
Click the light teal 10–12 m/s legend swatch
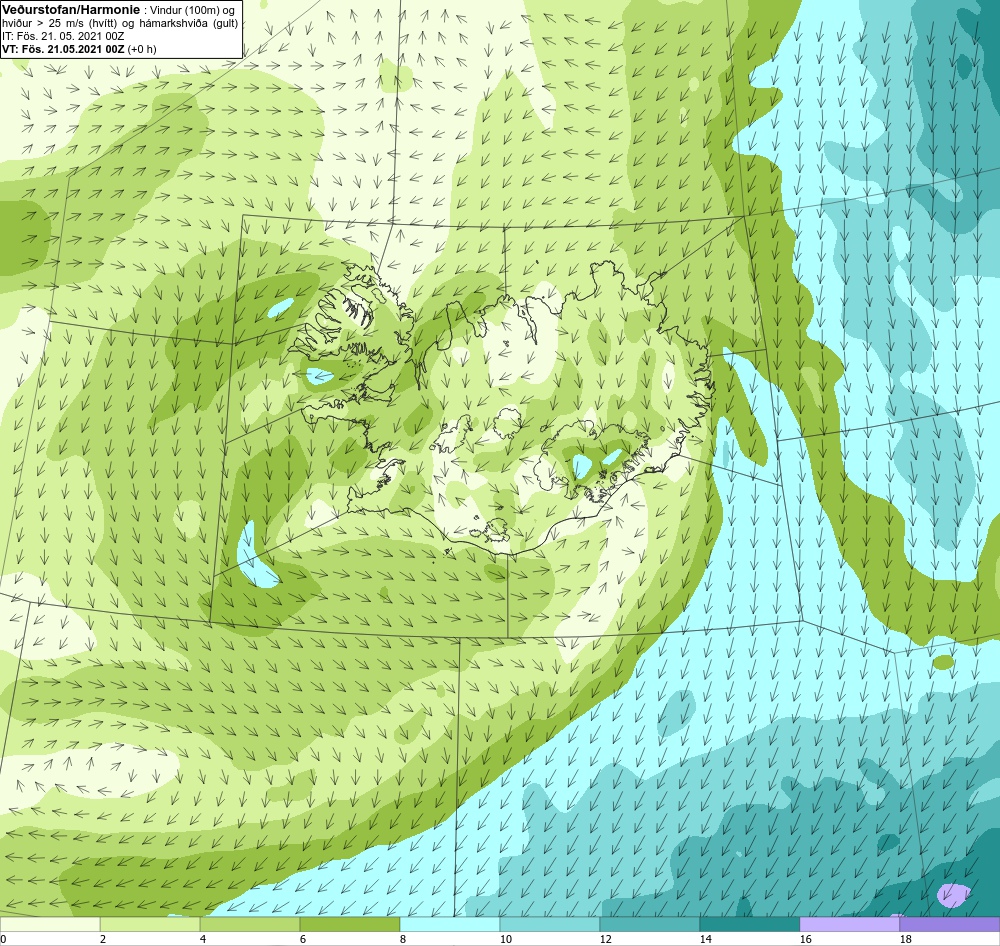click(550, 924)
